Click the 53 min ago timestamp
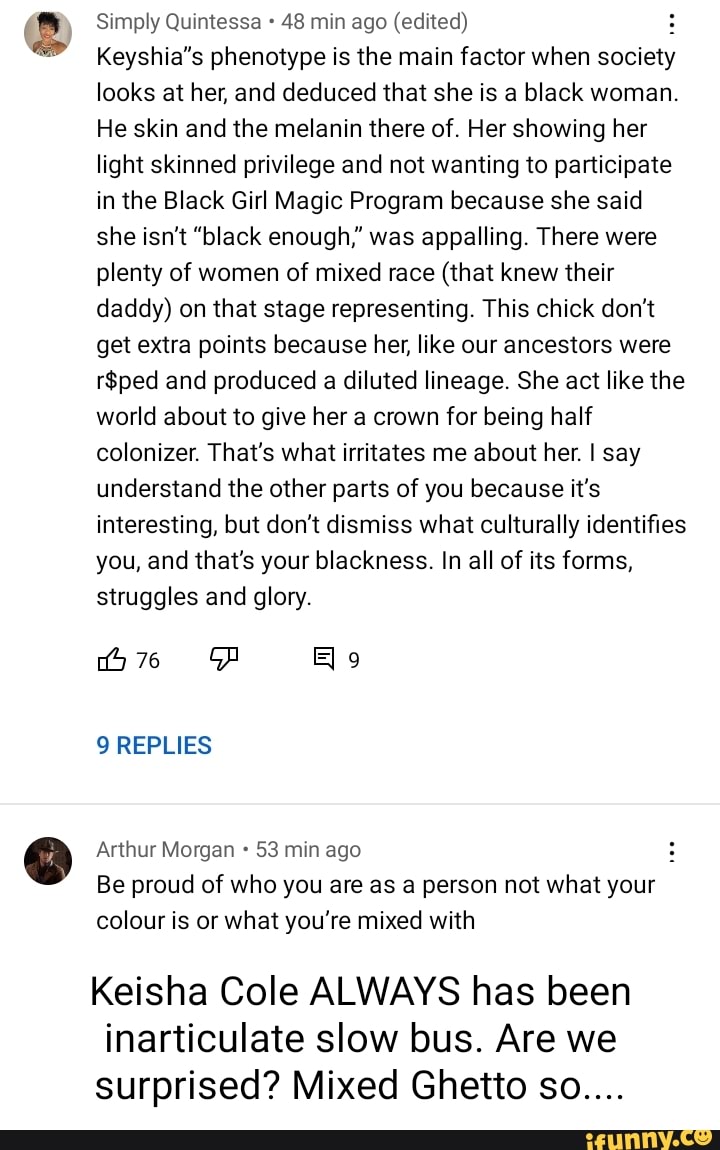 309,850
